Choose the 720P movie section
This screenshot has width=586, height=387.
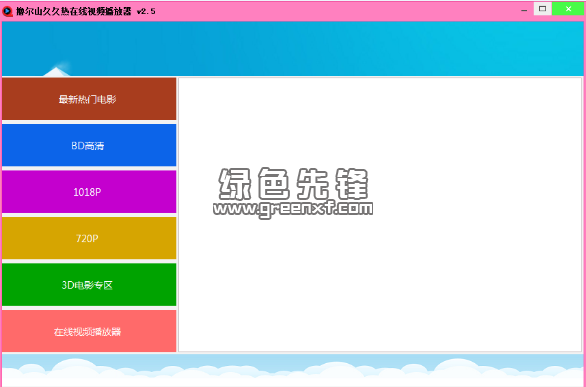89,238
